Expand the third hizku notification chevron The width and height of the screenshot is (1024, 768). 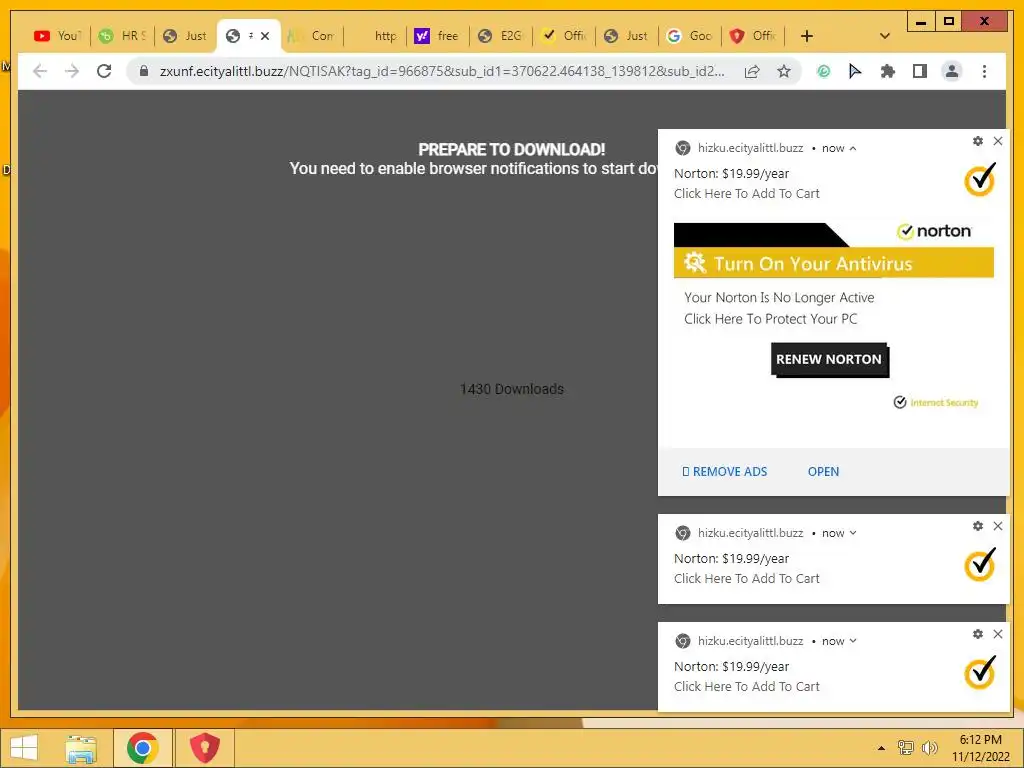(x=853, y=641)
